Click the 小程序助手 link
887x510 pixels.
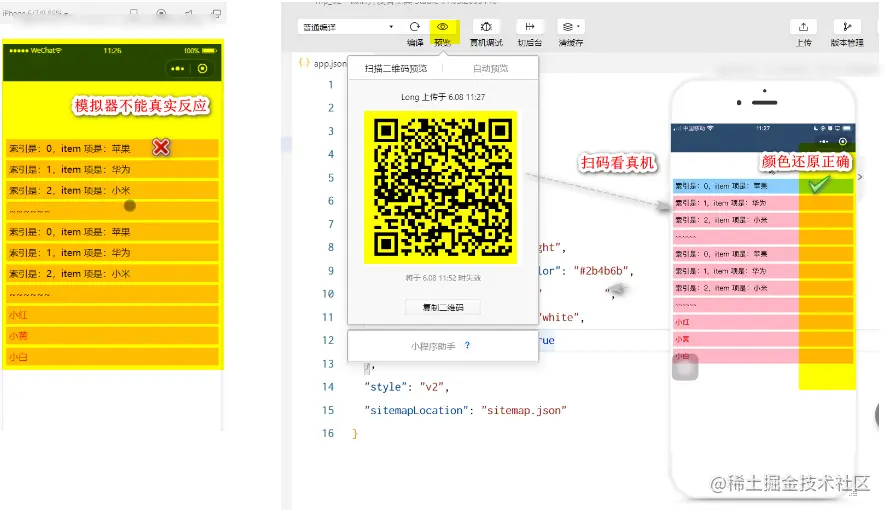[x=433, y=346]
